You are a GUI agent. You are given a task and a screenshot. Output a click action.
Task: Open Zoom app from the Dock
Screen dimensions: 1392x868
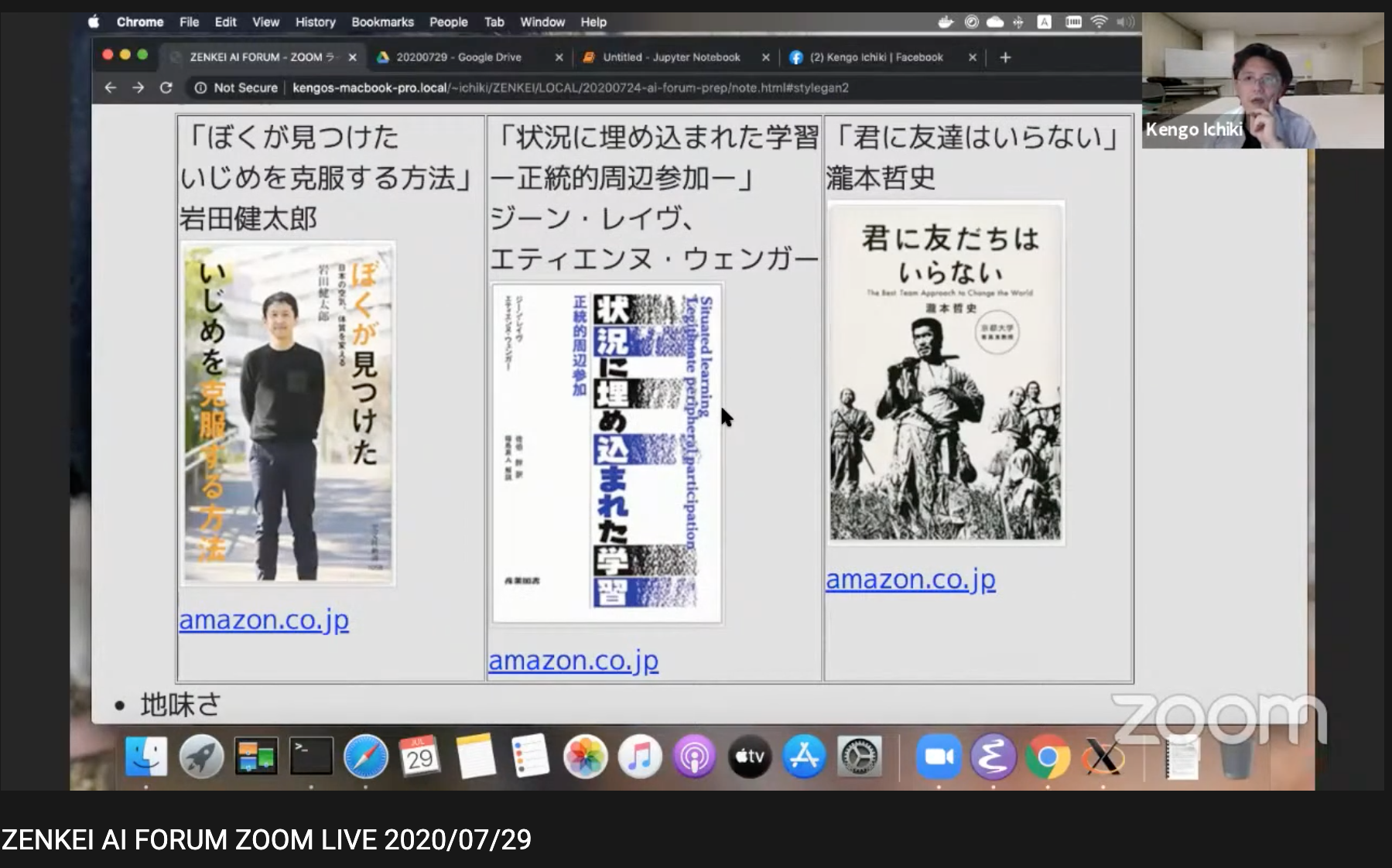939,757
